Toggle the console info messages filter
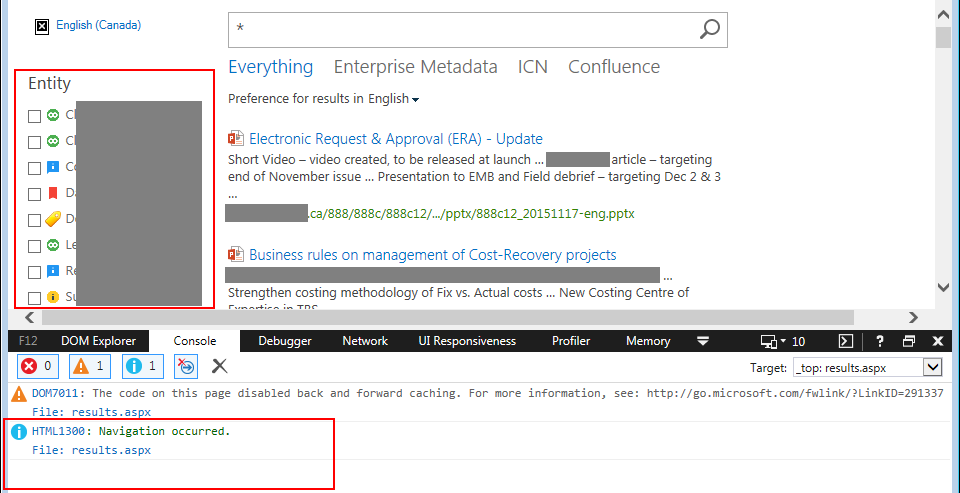 (142, 366)
